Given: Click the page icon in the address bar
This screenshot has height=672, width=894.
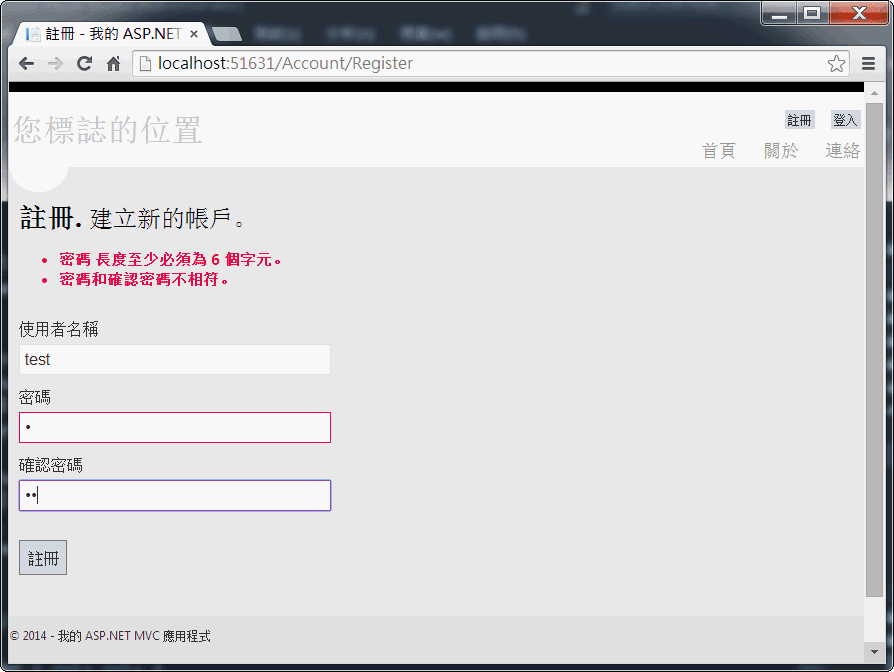Looking at the screenshot, I should click(x=145, y=63).
